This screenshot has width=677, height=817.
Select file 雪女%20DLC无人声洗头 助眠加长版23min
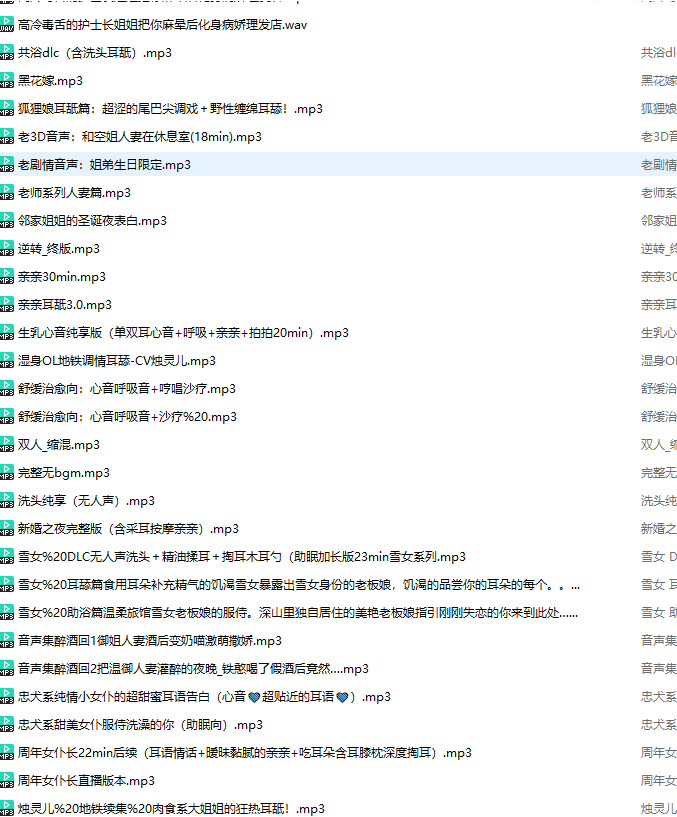[x=242, y=556]
